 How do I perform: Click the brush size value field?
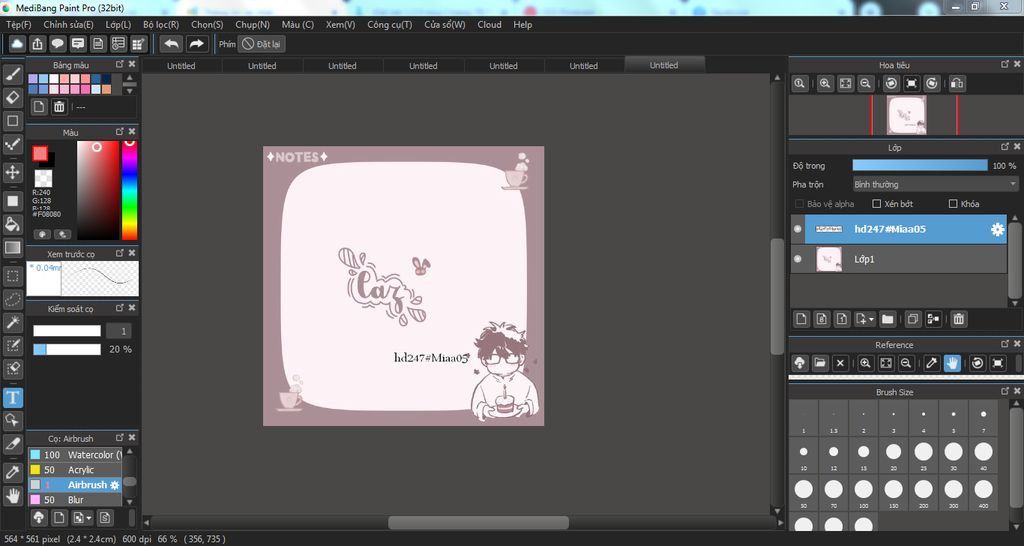118,331
